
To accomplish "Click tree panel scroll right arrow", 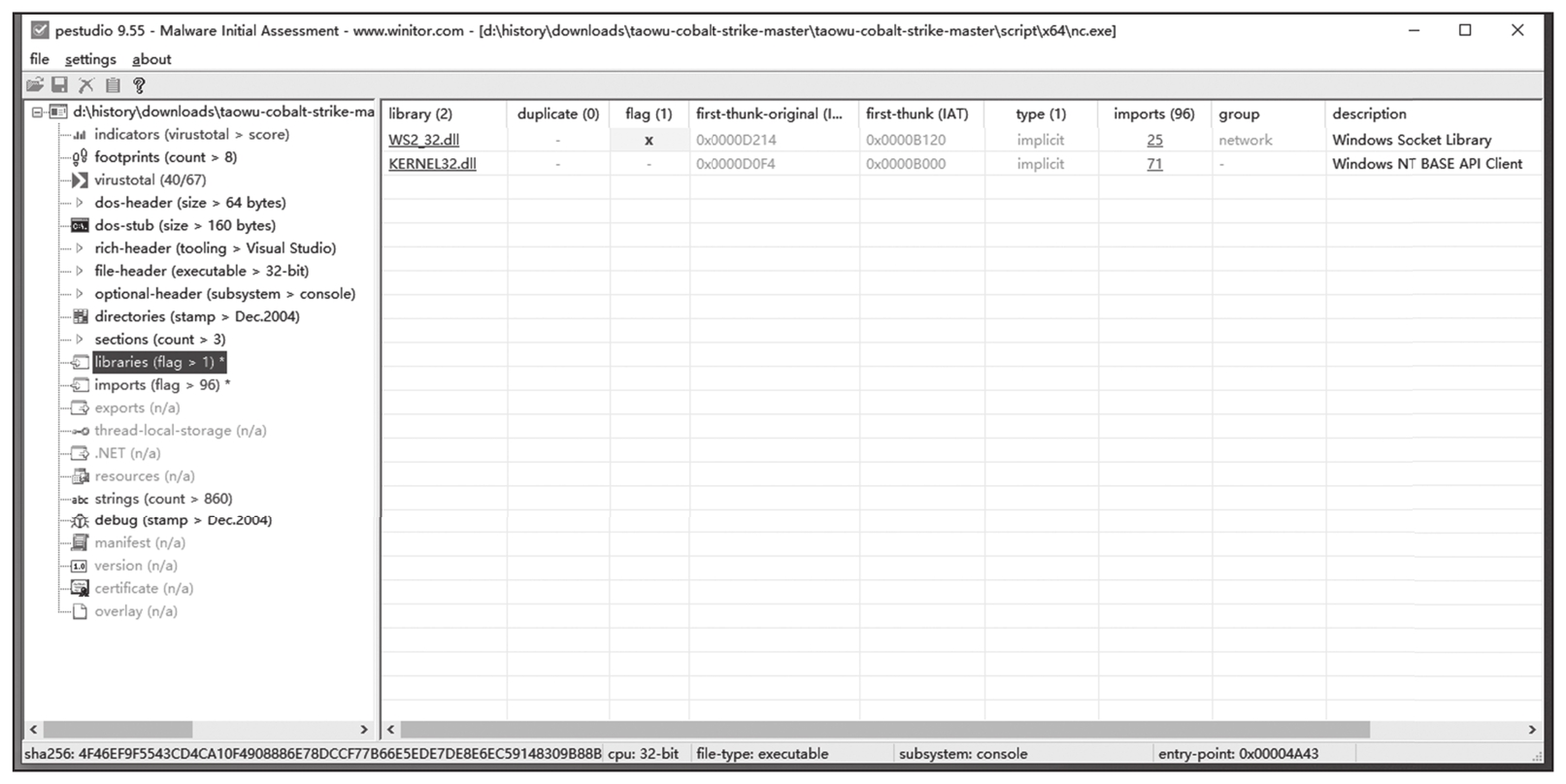I will tap(364, 730).
